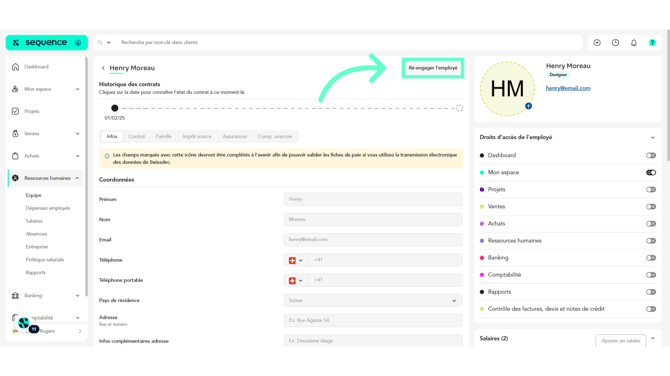The image size is (670, 376).
Task: Click the Achats bag icon
Action: tap(15, 156)
